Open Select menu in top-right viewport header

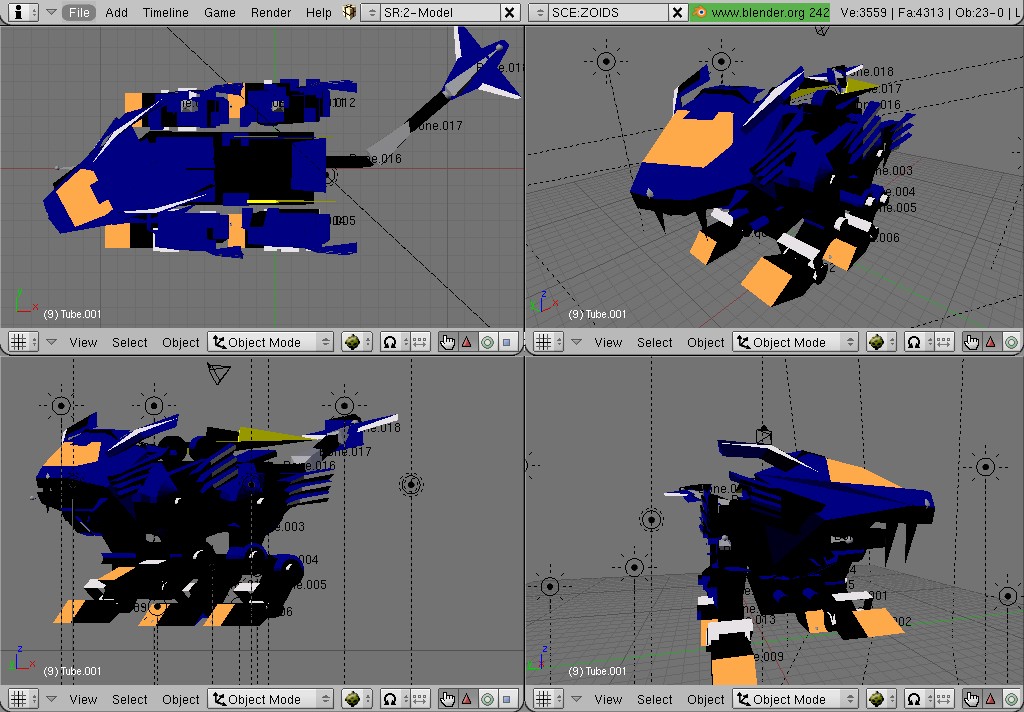click(654, 342)
